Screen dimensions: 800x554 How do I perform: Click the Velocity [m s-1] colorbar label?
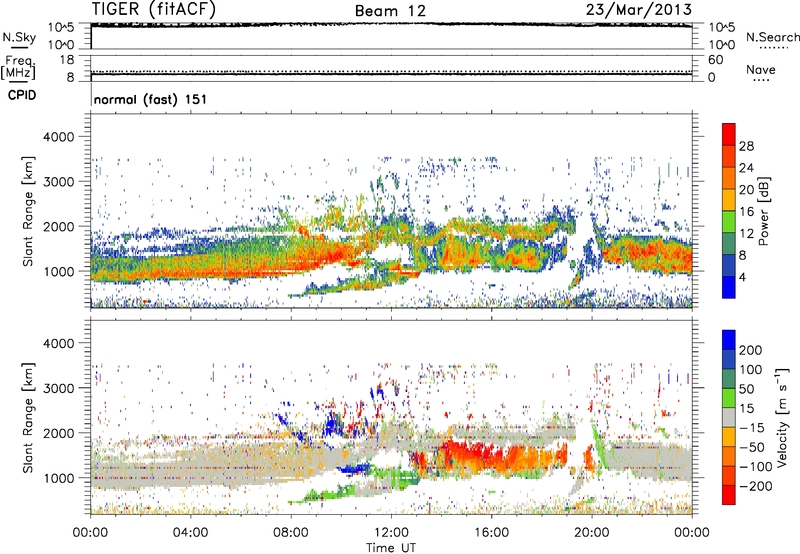pyautogui.click(x=782, y=417)
